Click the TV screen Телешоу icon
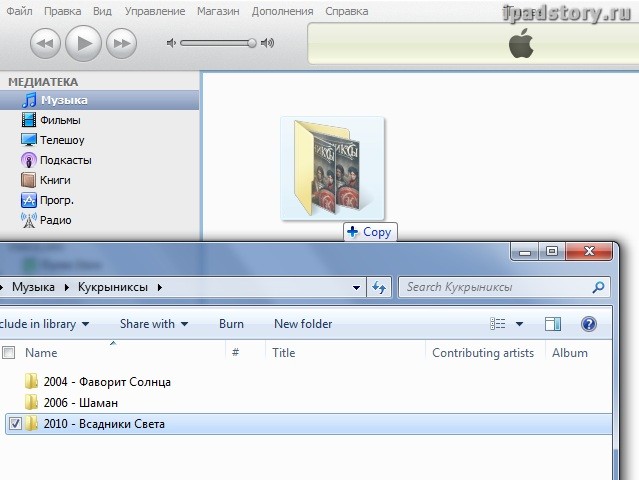Screen dimensions: 639x480 (x=29, y=140)
